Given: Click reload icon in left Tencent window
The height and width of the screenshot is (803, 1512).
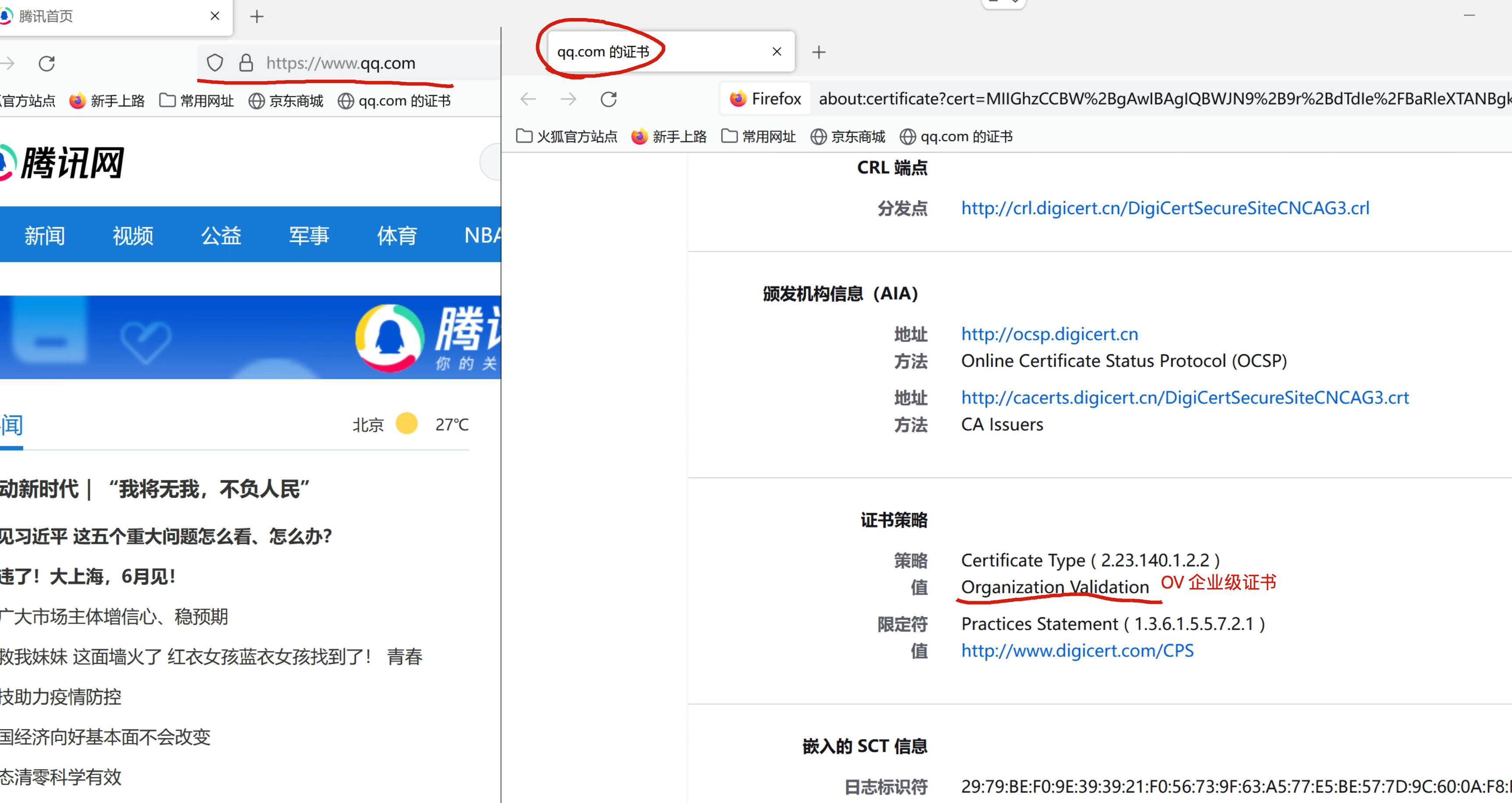Looking at the screenshot, I should pos(47,63).
